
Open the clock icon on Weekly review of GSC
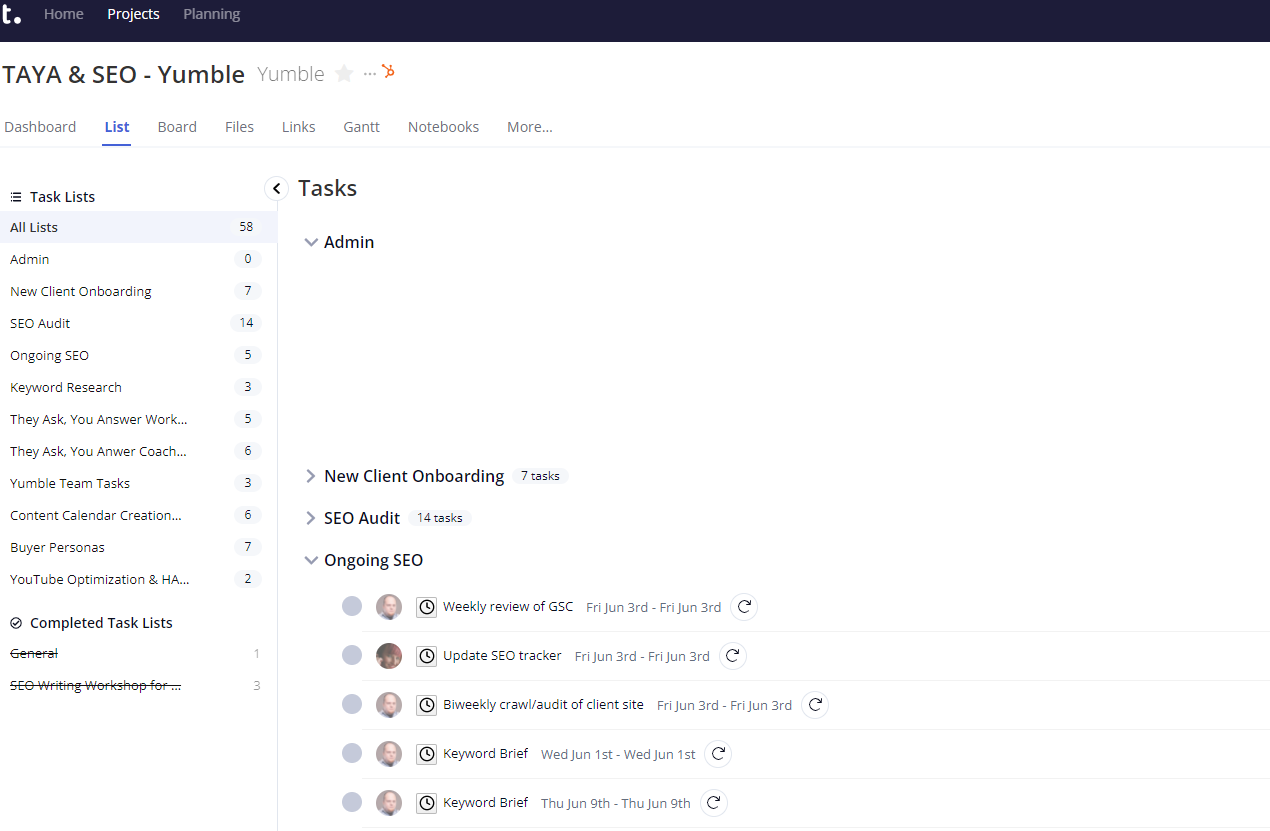(426, 606)
